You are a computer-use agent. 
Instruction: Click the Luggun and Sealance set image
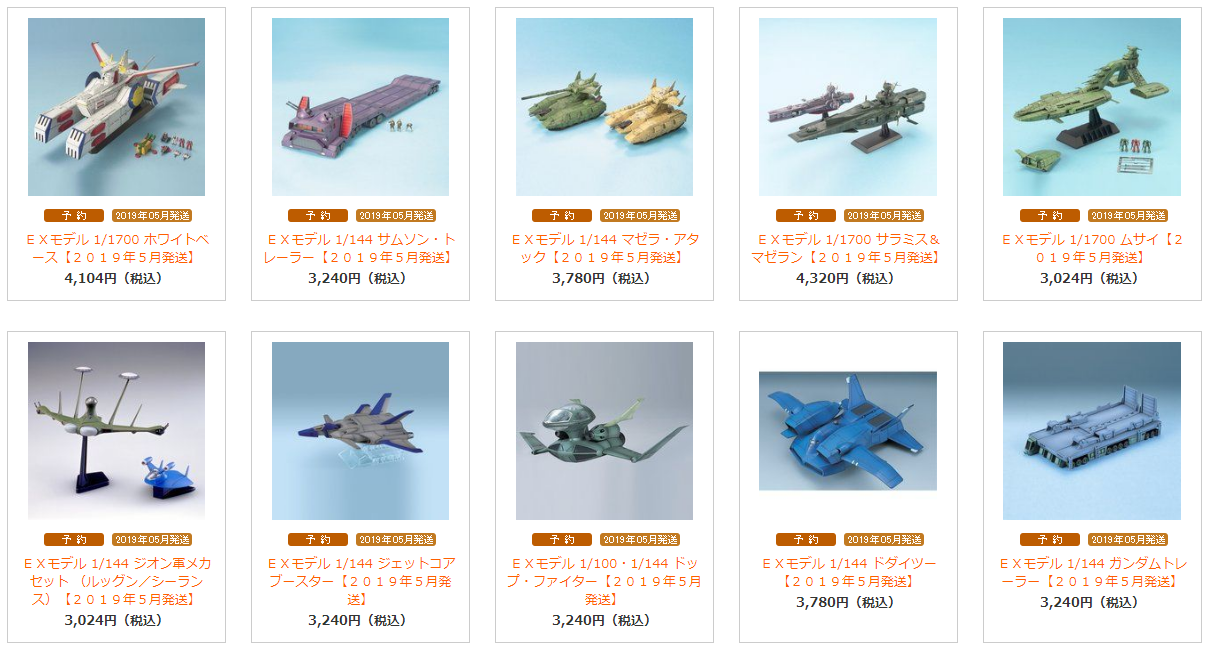(116, 431)
